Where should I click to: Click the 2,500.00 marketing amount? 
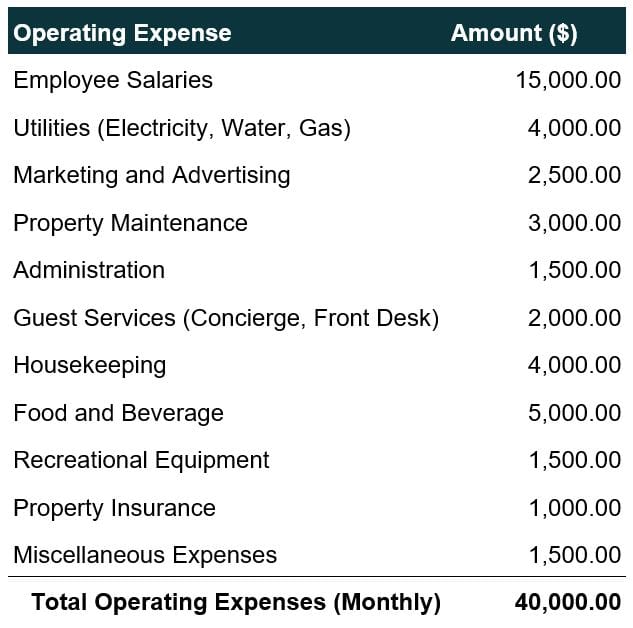[574, 175]
